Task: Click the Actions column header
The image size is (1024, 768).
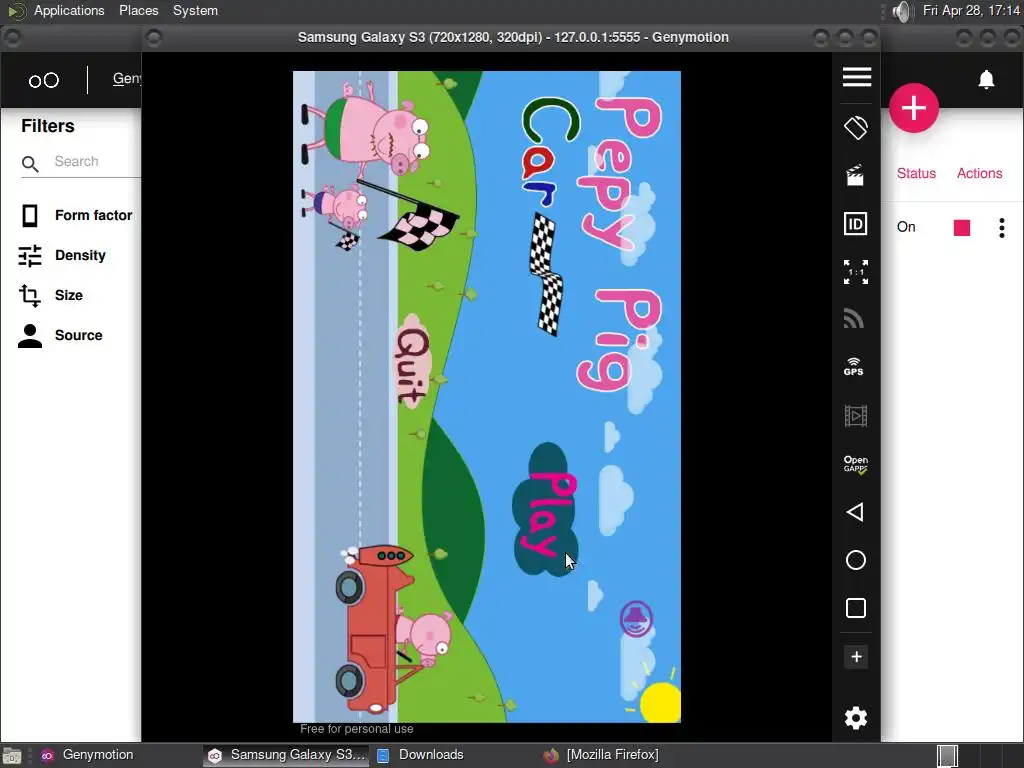Action: (979, 173)
